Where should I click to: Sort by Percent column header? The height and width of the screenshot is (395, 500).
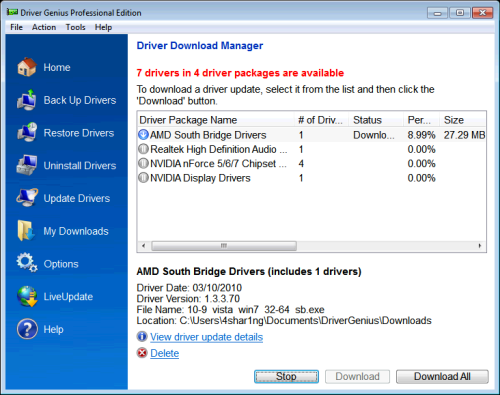421,120
